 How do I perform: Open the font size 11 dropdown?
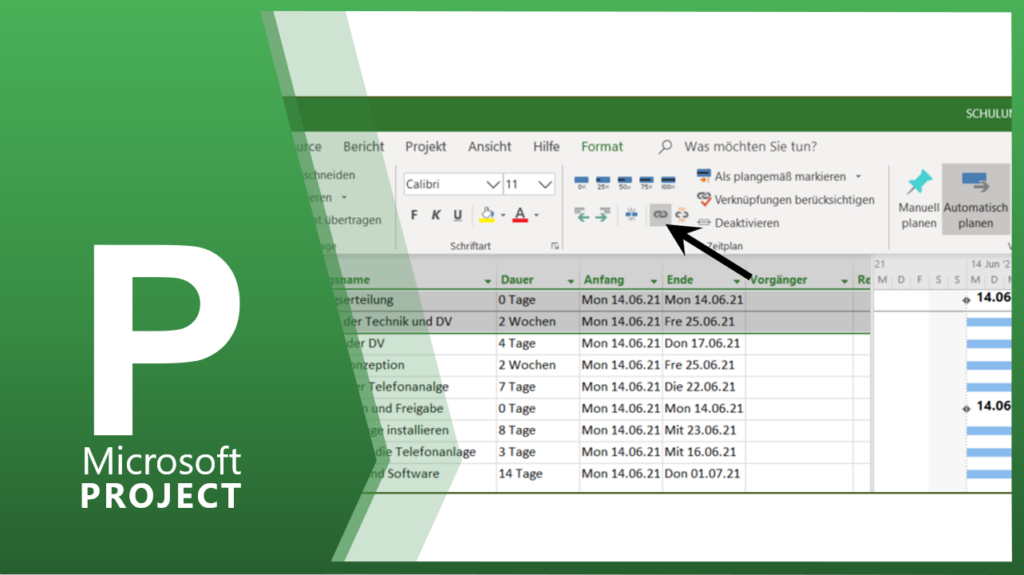545,185
